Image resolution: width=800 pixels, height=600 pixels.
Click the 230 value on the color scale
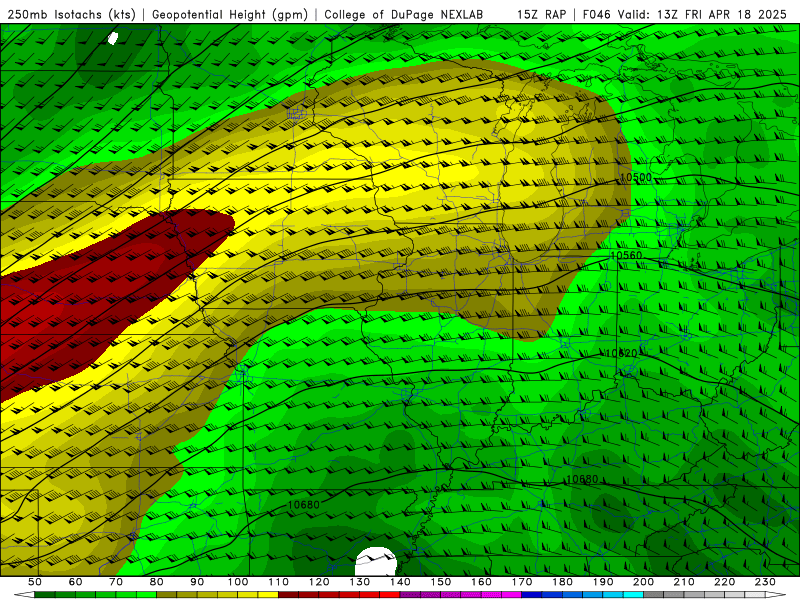click(x=765, y=582)
